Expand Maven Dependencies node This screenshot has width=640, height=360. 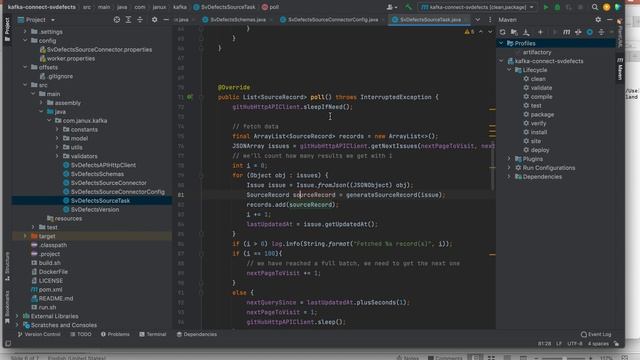(509, 177)
